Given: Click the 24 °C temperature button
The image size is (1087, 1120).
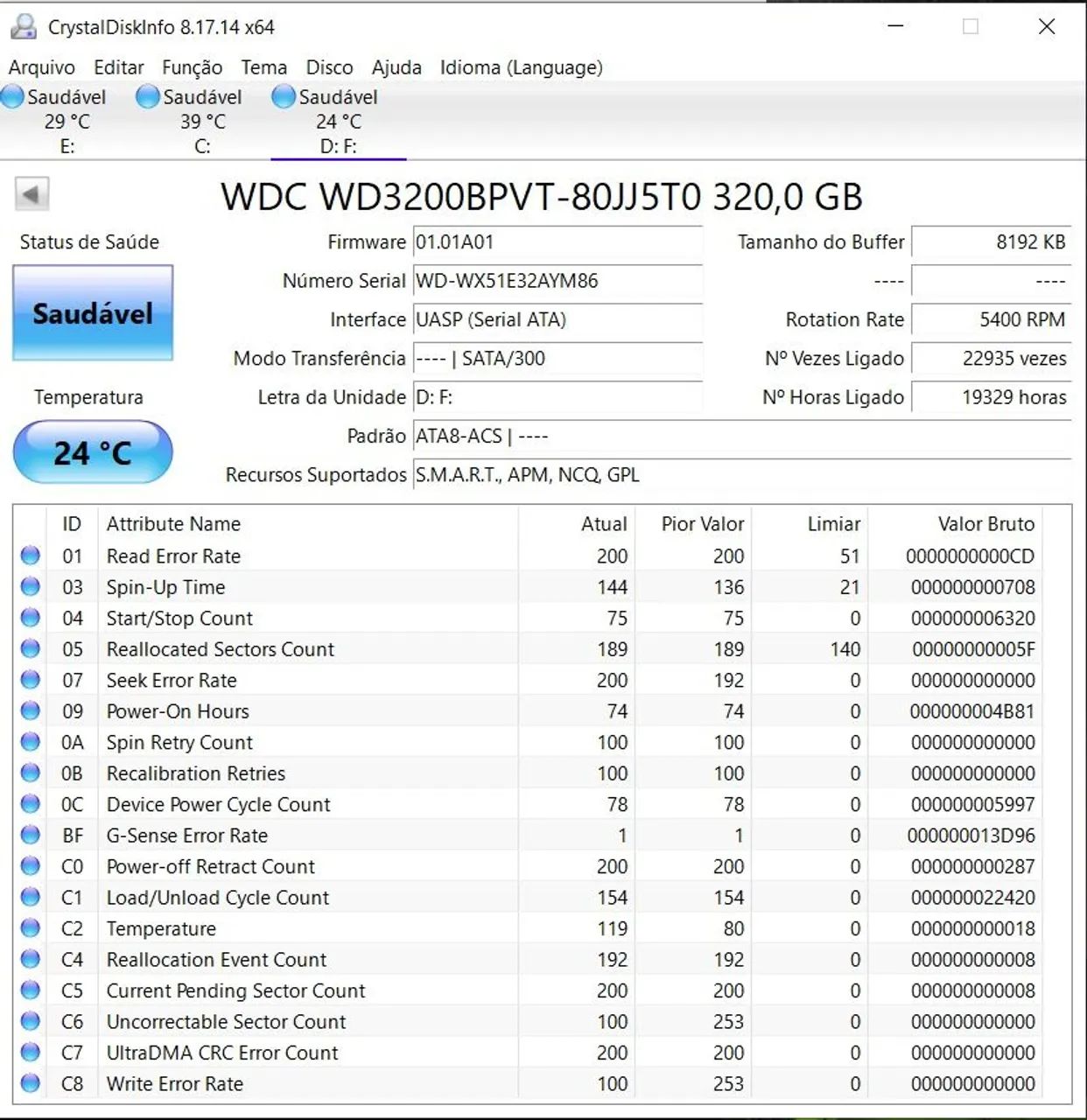Looking at the screenshot, I should coord(93,452).
